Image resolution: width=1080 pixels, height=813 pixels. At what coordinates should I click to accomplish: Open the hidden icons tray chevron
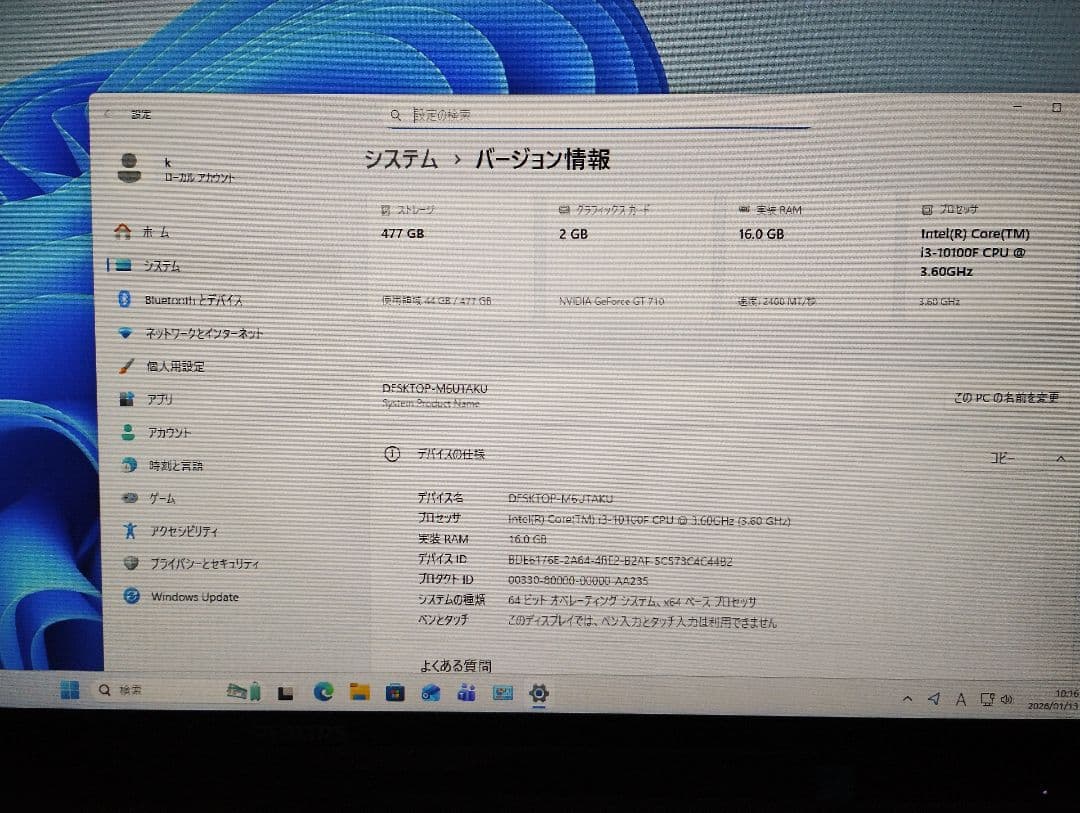point(908,698)
